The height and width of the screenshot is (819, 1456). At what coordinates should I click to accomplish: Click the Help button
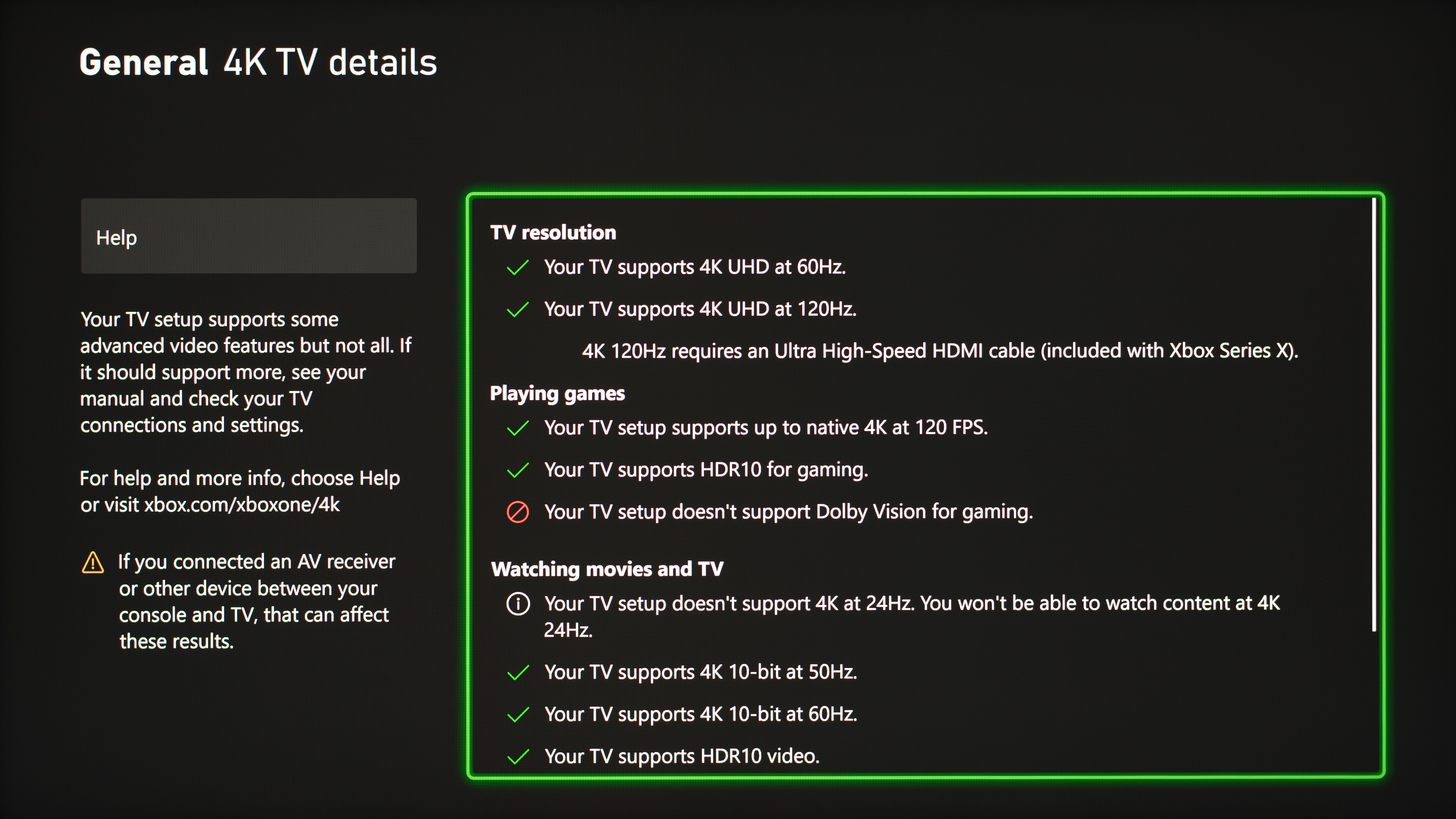tap(249, 236)
